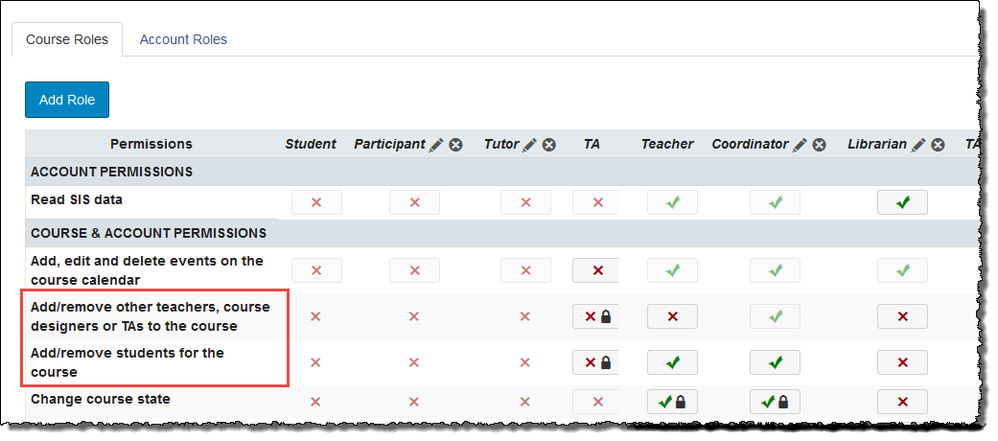Edit the Participant role name pencil icon

click(436, 145)
